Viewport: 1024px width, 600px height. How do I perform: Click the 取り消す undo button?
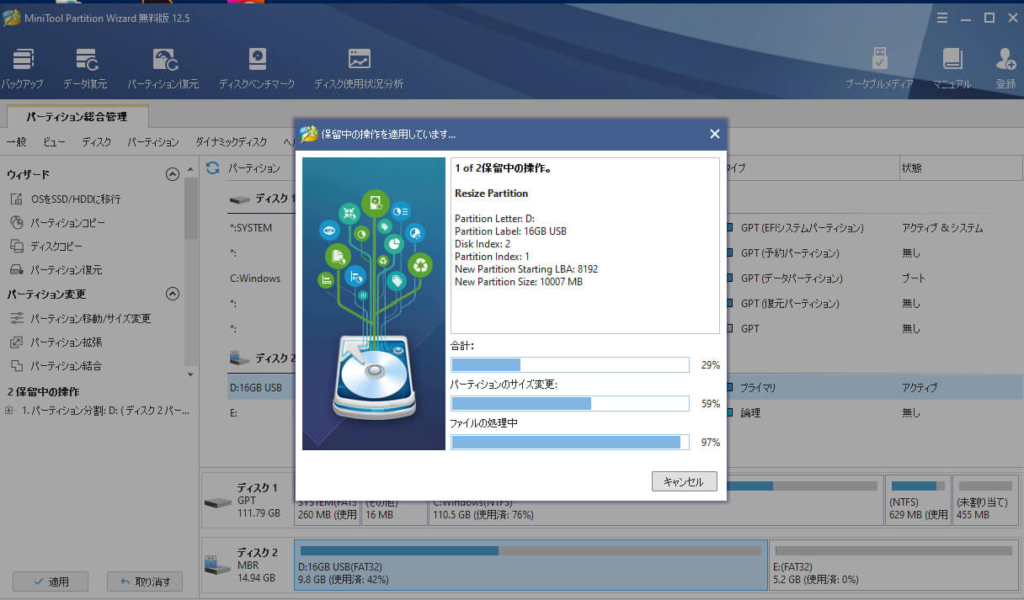(145, 581)
